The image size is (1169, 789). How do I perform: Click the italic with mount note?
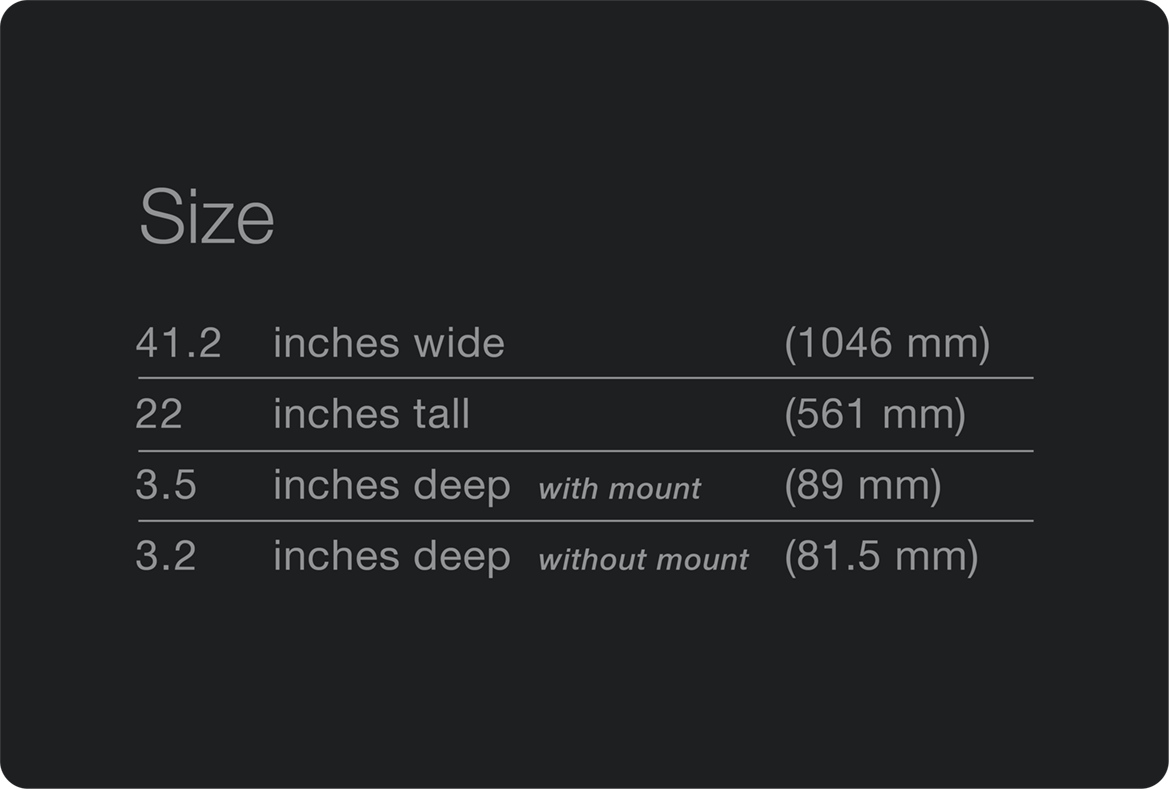[x=619, y=489]
